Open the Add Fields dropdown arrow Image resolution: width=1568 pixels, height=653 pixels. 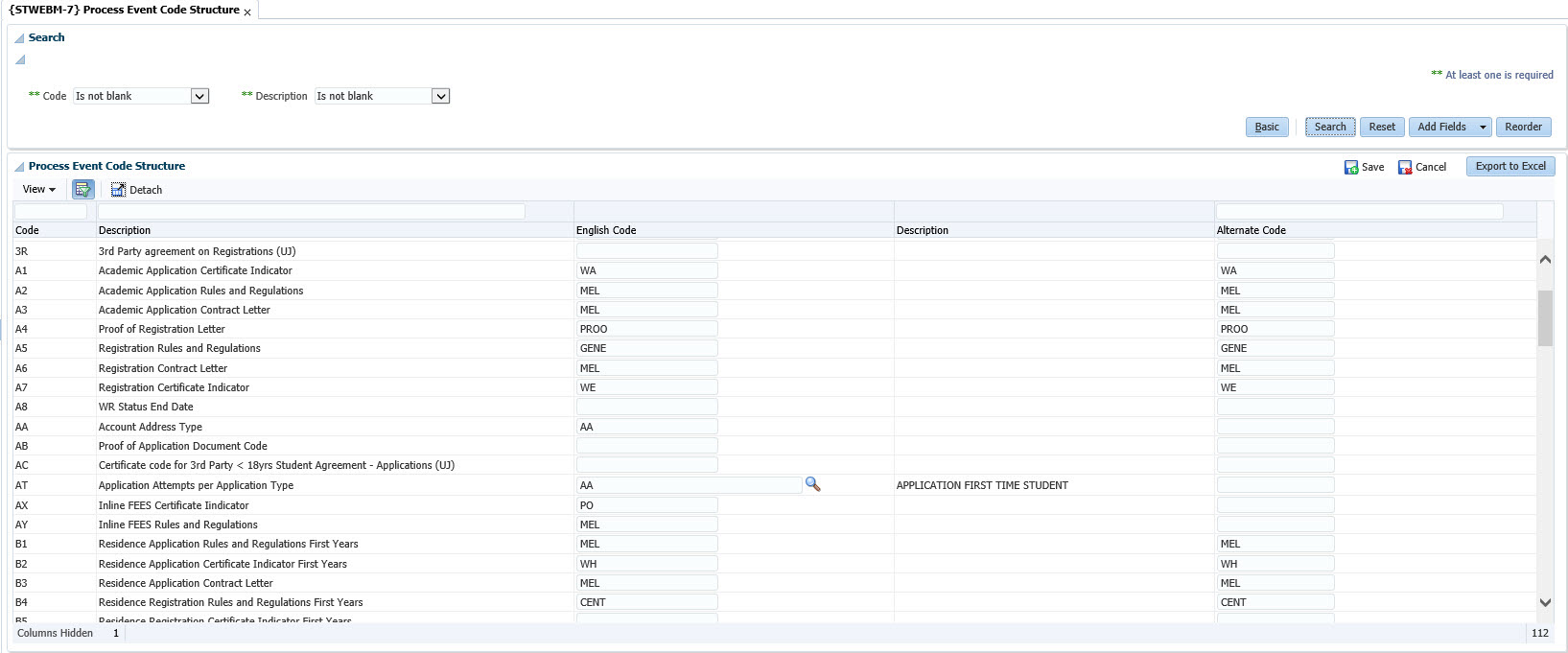click(x=1483, y=127)
